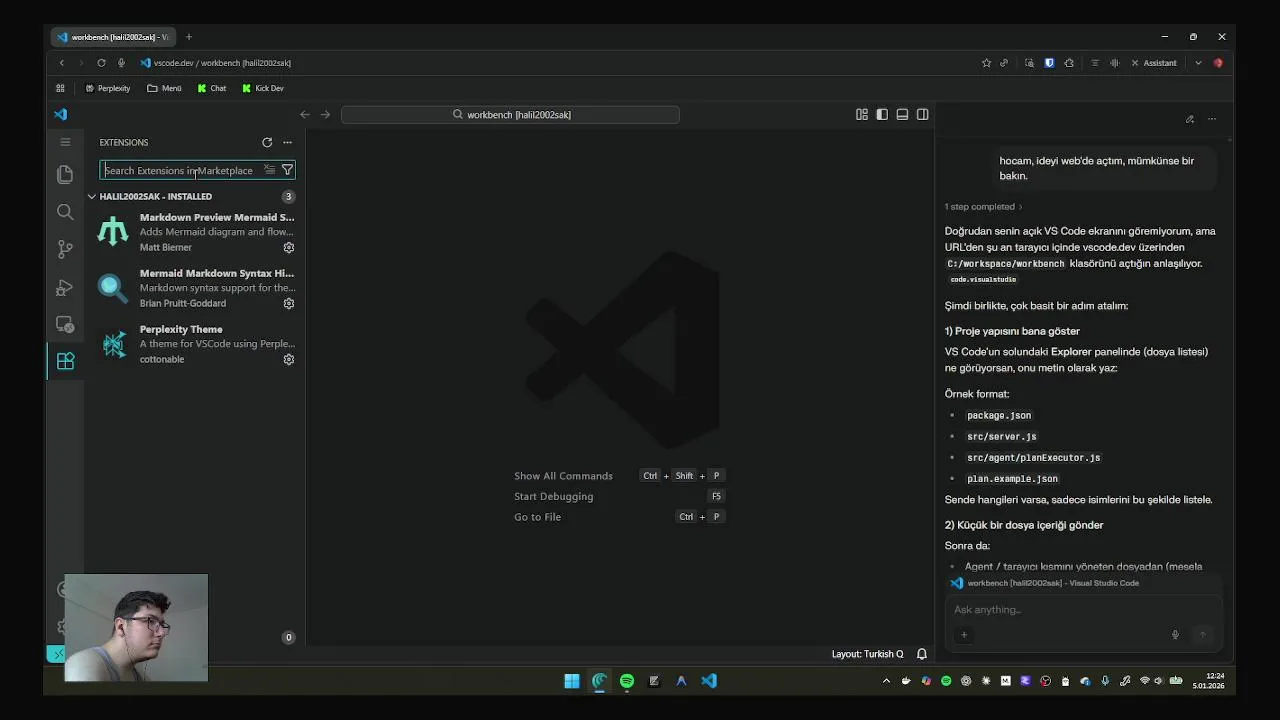This screenshot has width=1280, height=720.
Task: Toggle secondary side bar visibility
Action: pyautogui.click(x=922, y=114)
